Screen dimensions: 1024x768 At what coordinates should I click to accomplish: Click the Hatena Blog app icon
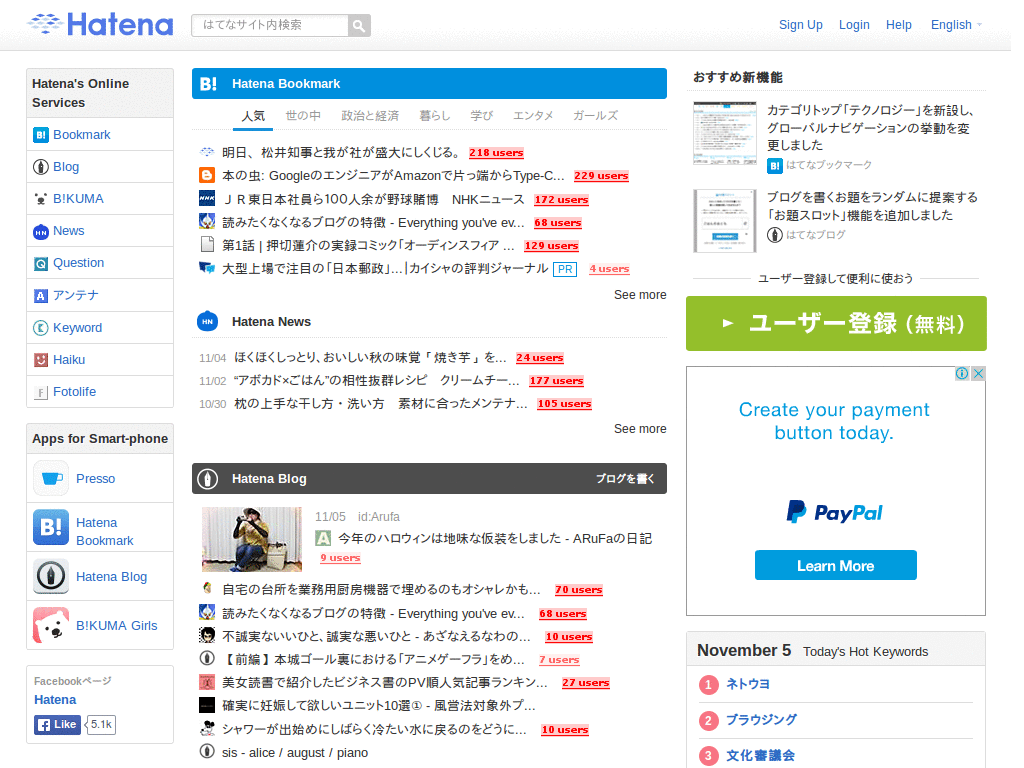point(51,576)
